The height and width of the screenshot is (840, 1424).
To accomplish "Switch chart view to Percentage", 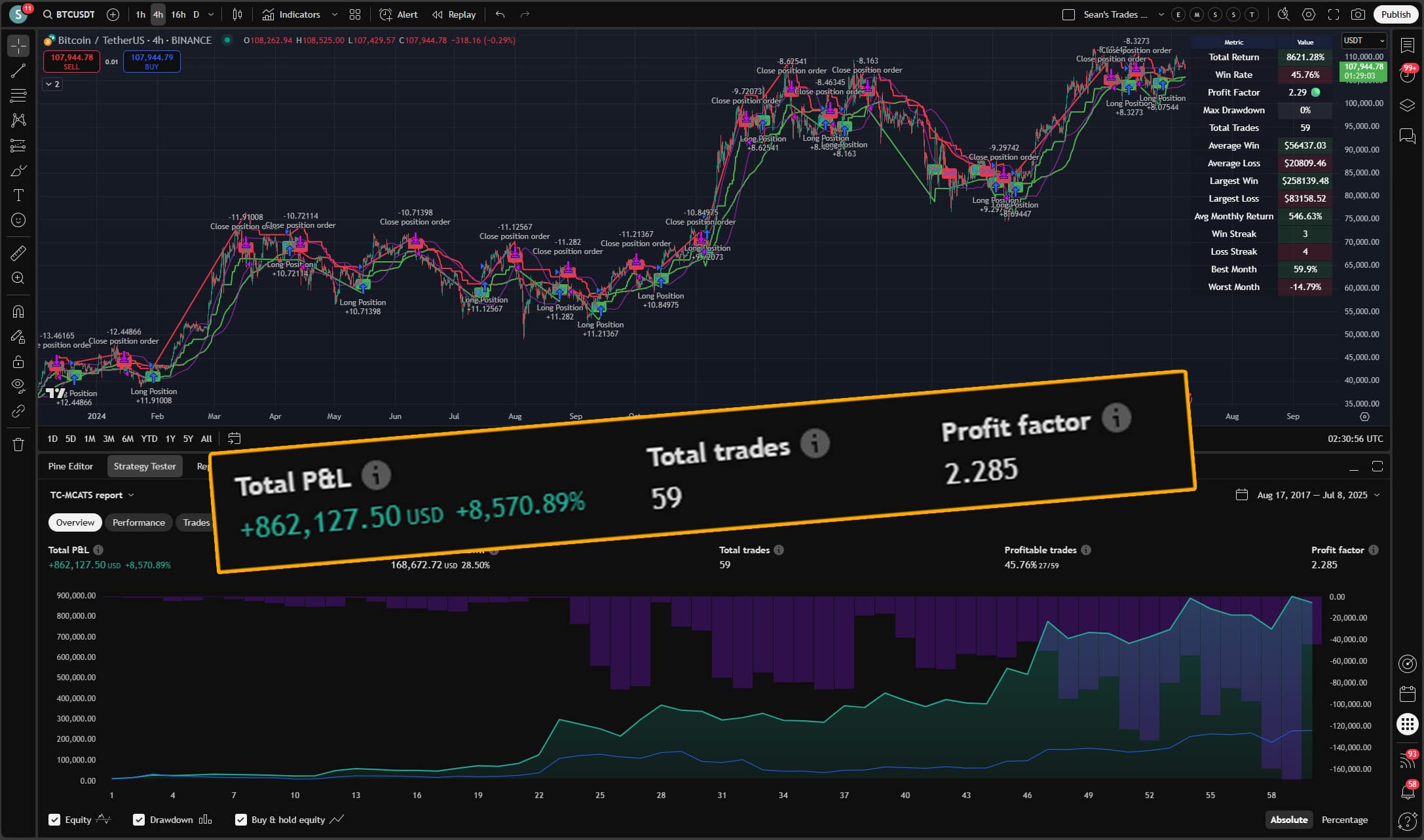I will pos(1344,820).
